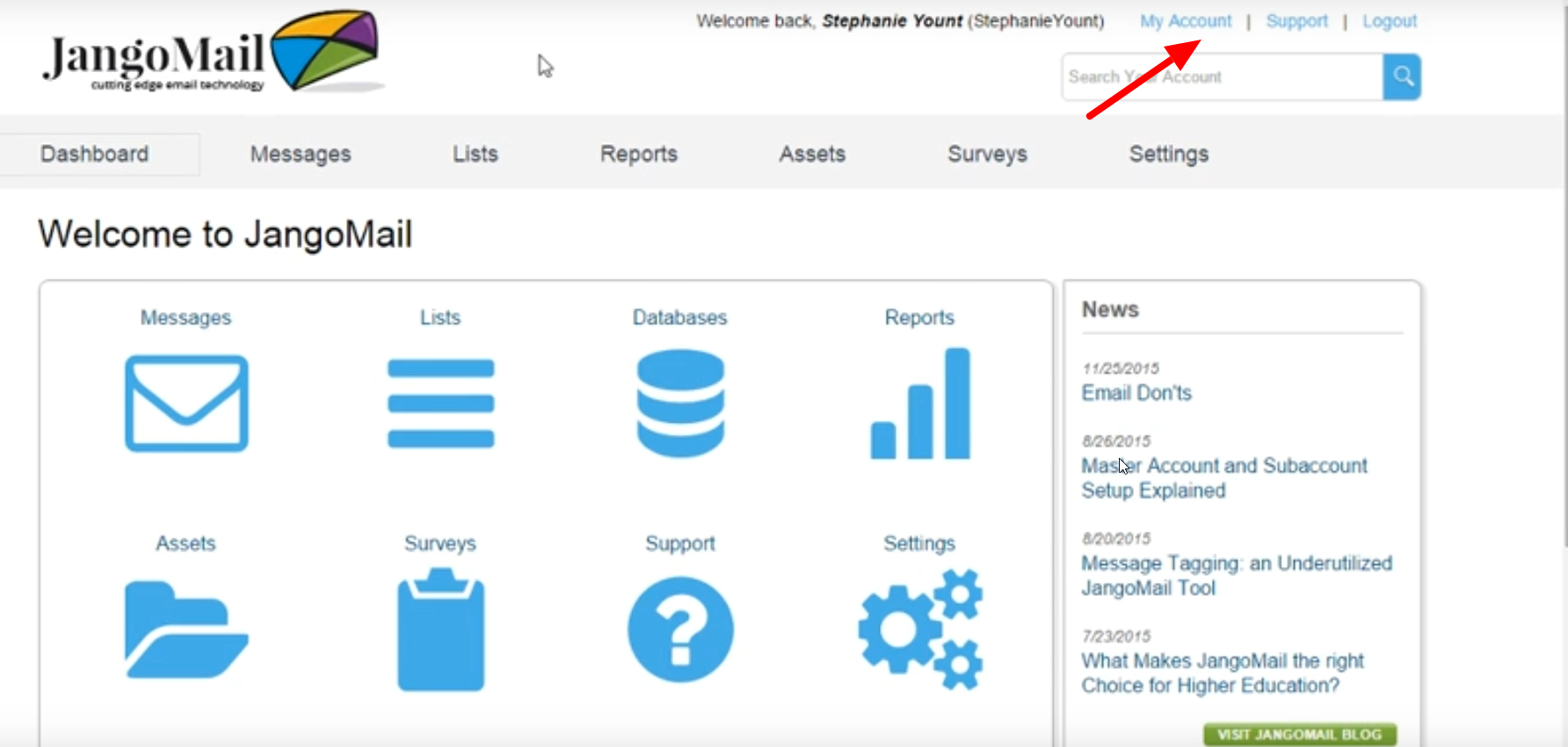Click the Databases label in dashboard grid

click(680, 317)
